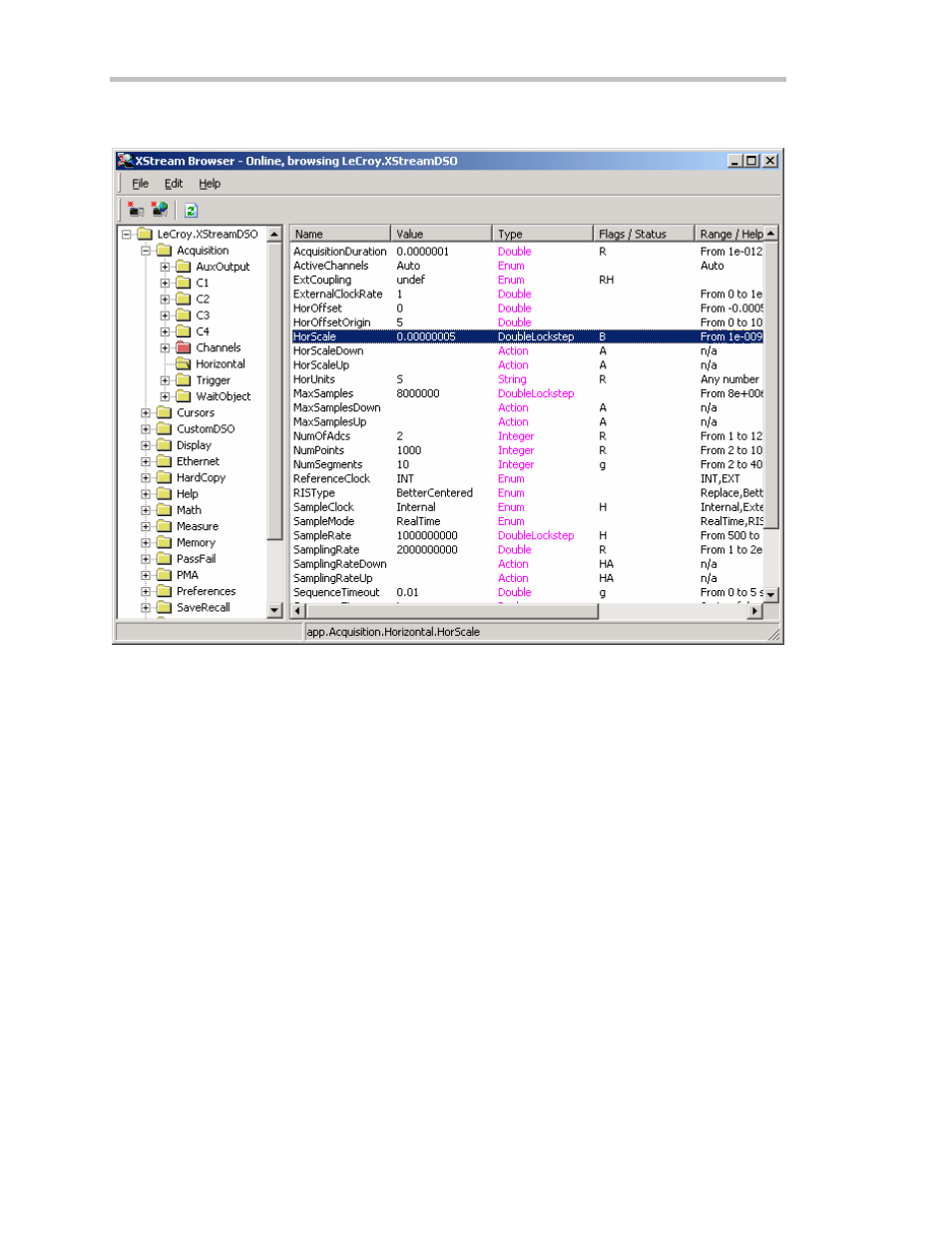952x1233 pixels.
Task: Click the green refresh toolbar icon
Action: tap(192, 211)
